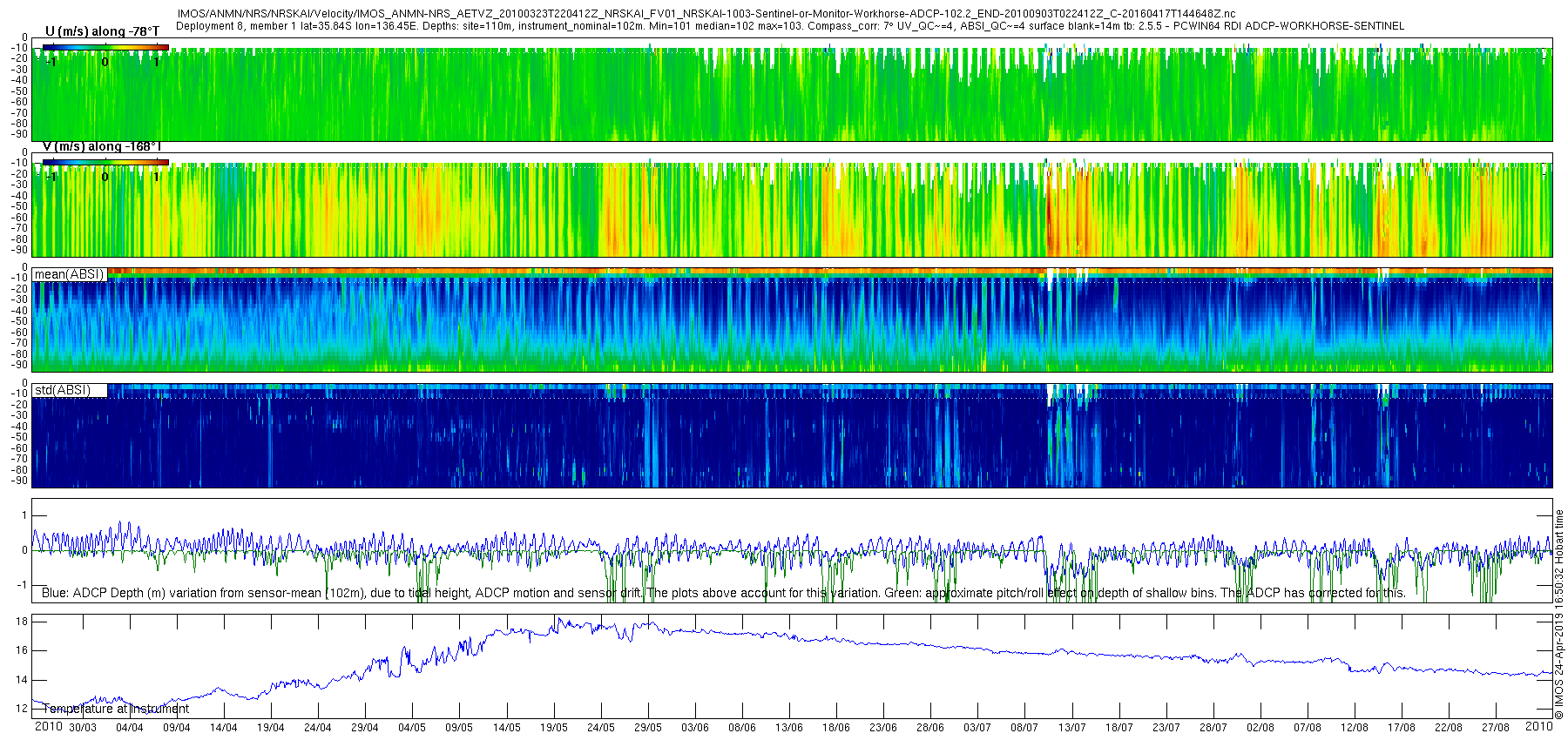Image resolution: width=1568 pixels, height=740 pixels.
Task: Select the 19/05 date tick on time axis
Action: 554,728
